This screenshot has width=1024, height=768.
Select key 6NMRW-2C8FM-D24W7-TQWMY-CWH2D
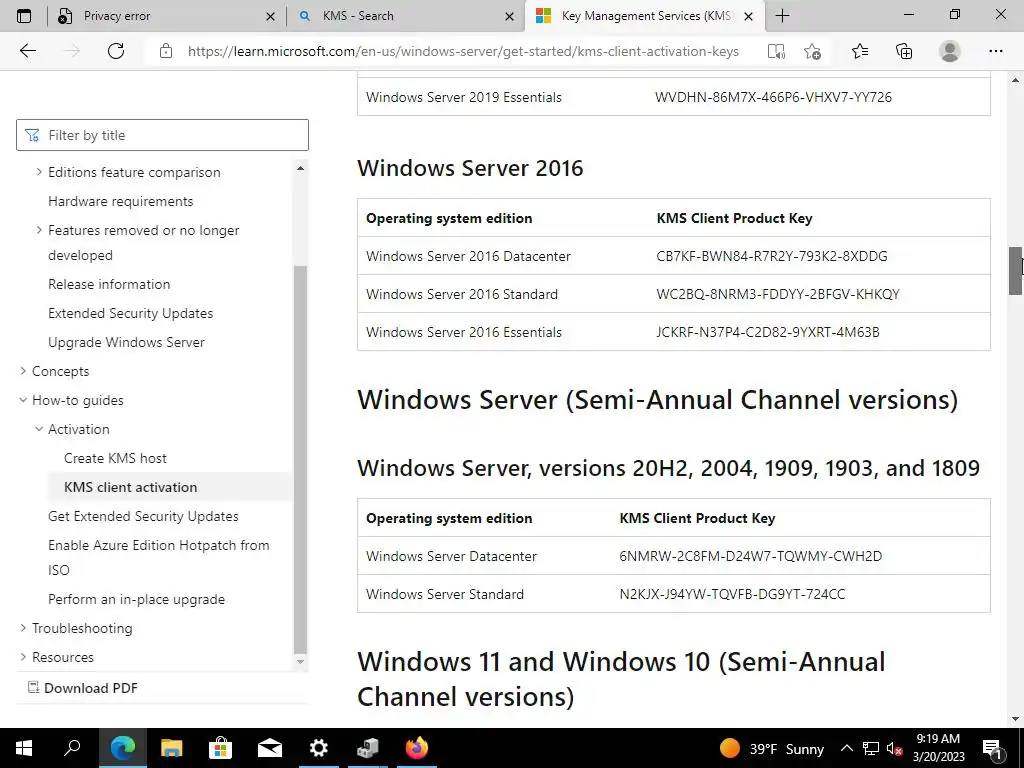[x=750, y=556]
